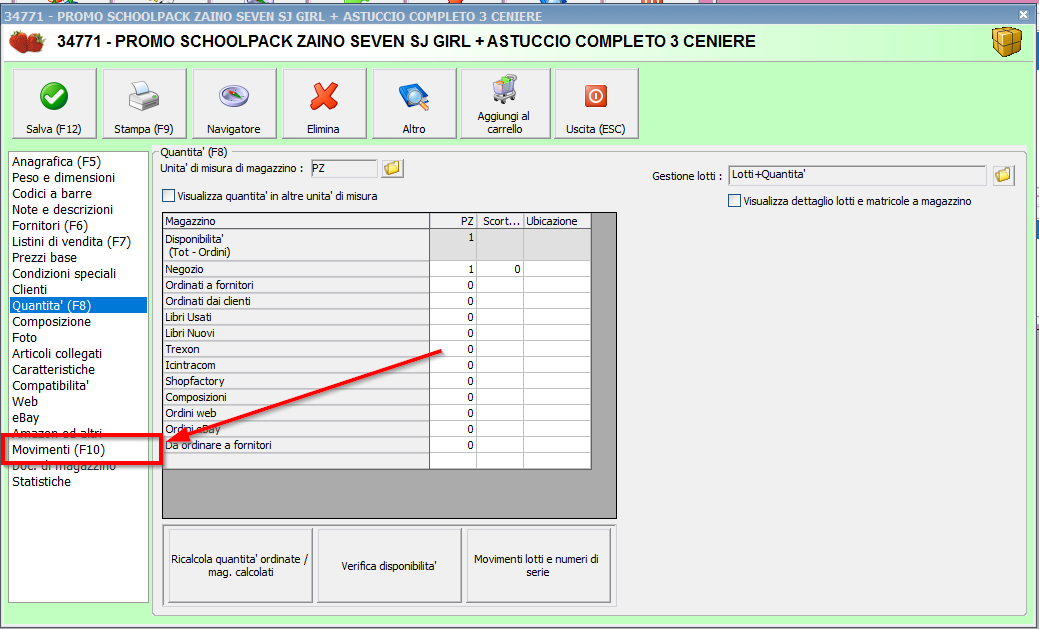1039x629 pixels.
Task: Click the Salva (F12) green checkmark button
Action: point(54,103)
